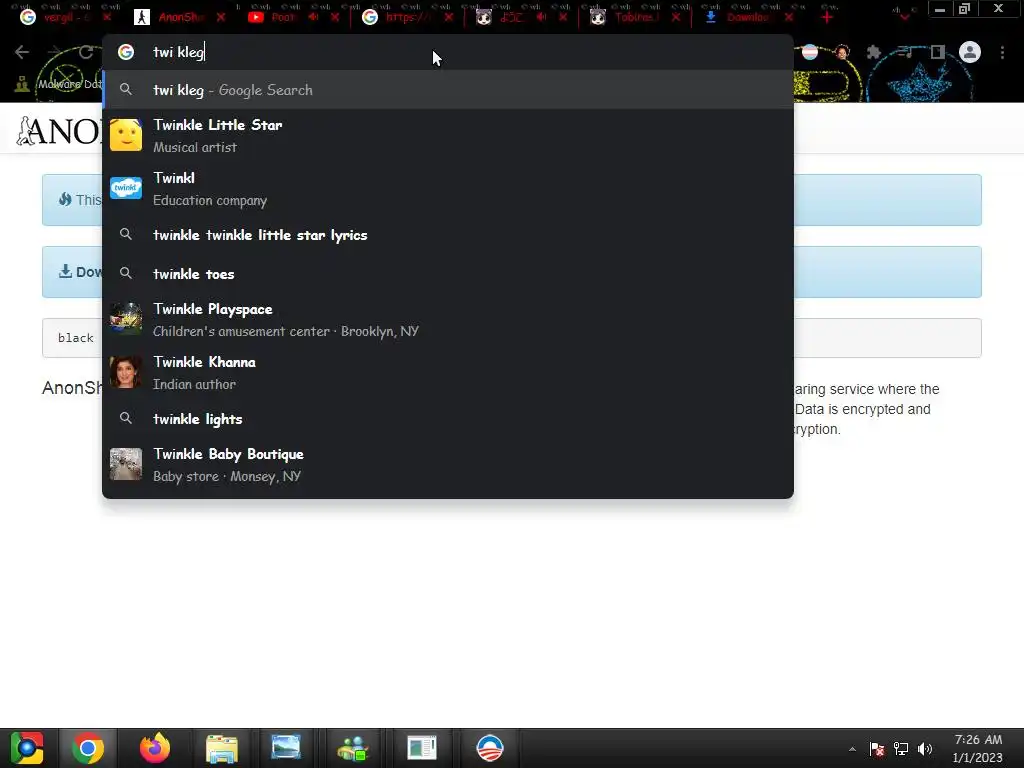
Task: Click the AnonShare logo on the page
Action: (x=59, y=131)
